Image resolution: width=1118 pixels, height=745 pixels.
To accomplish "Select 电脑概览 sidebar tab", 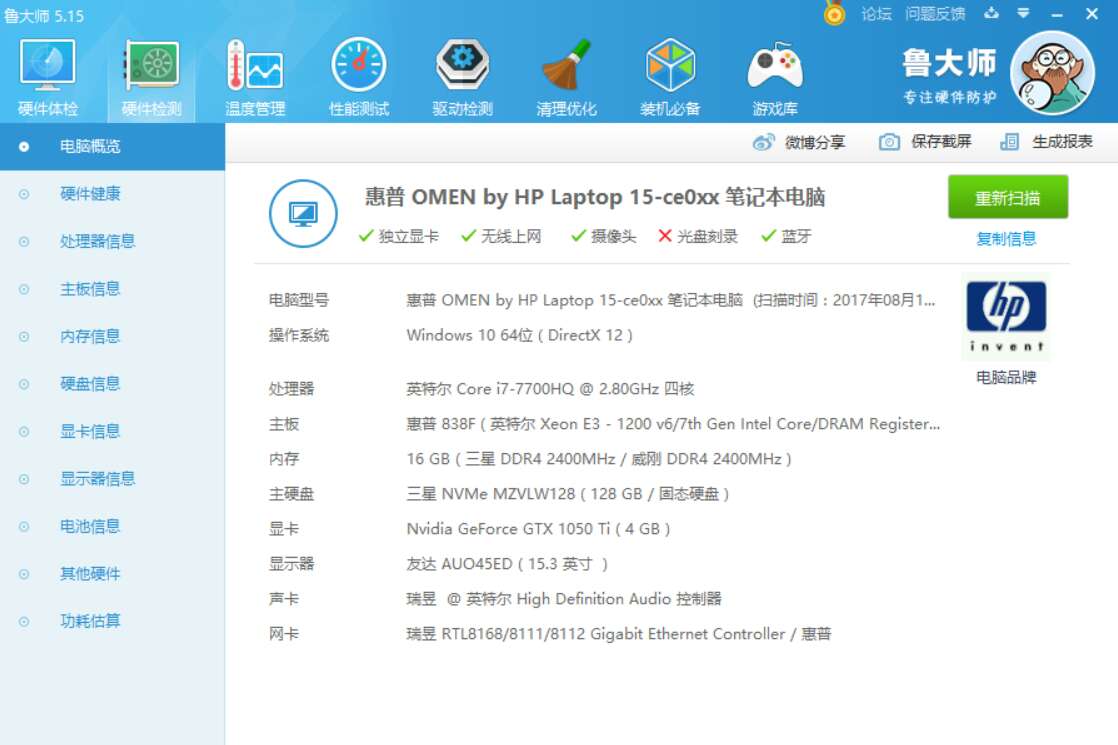I will click(113, 146).
